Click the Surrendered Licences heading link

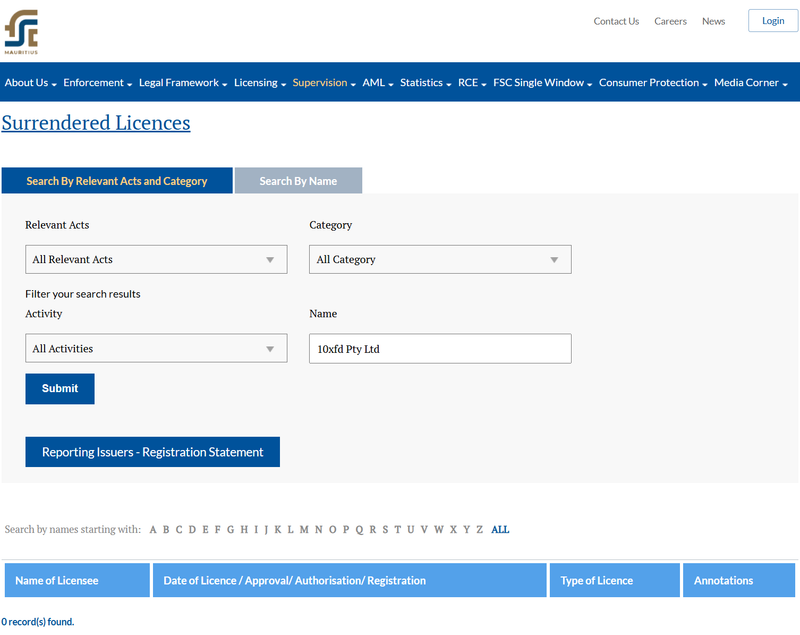[x=96, y=123]
